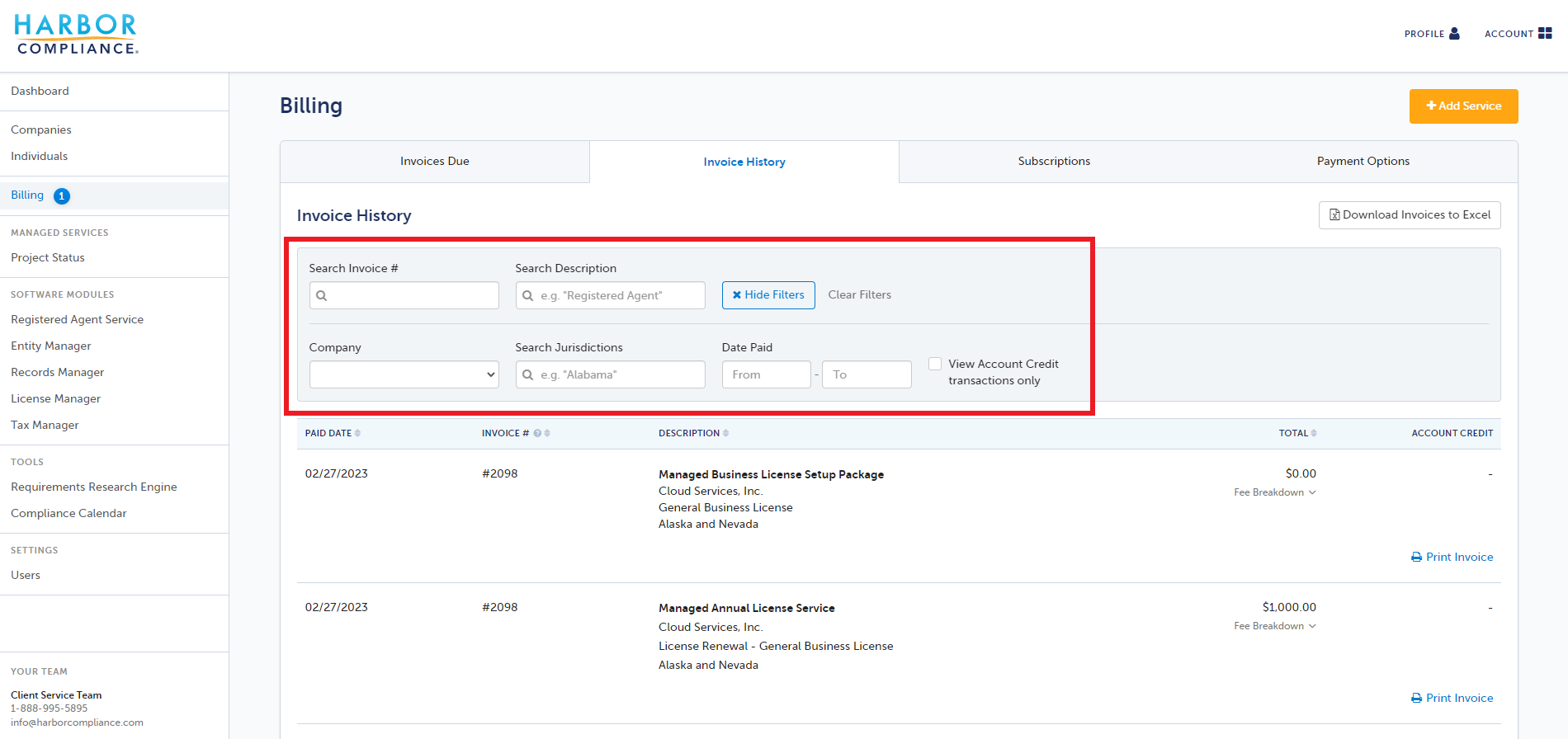Click the Date Paid To field
The image size is (1568, 739).
tap(867, 374)
